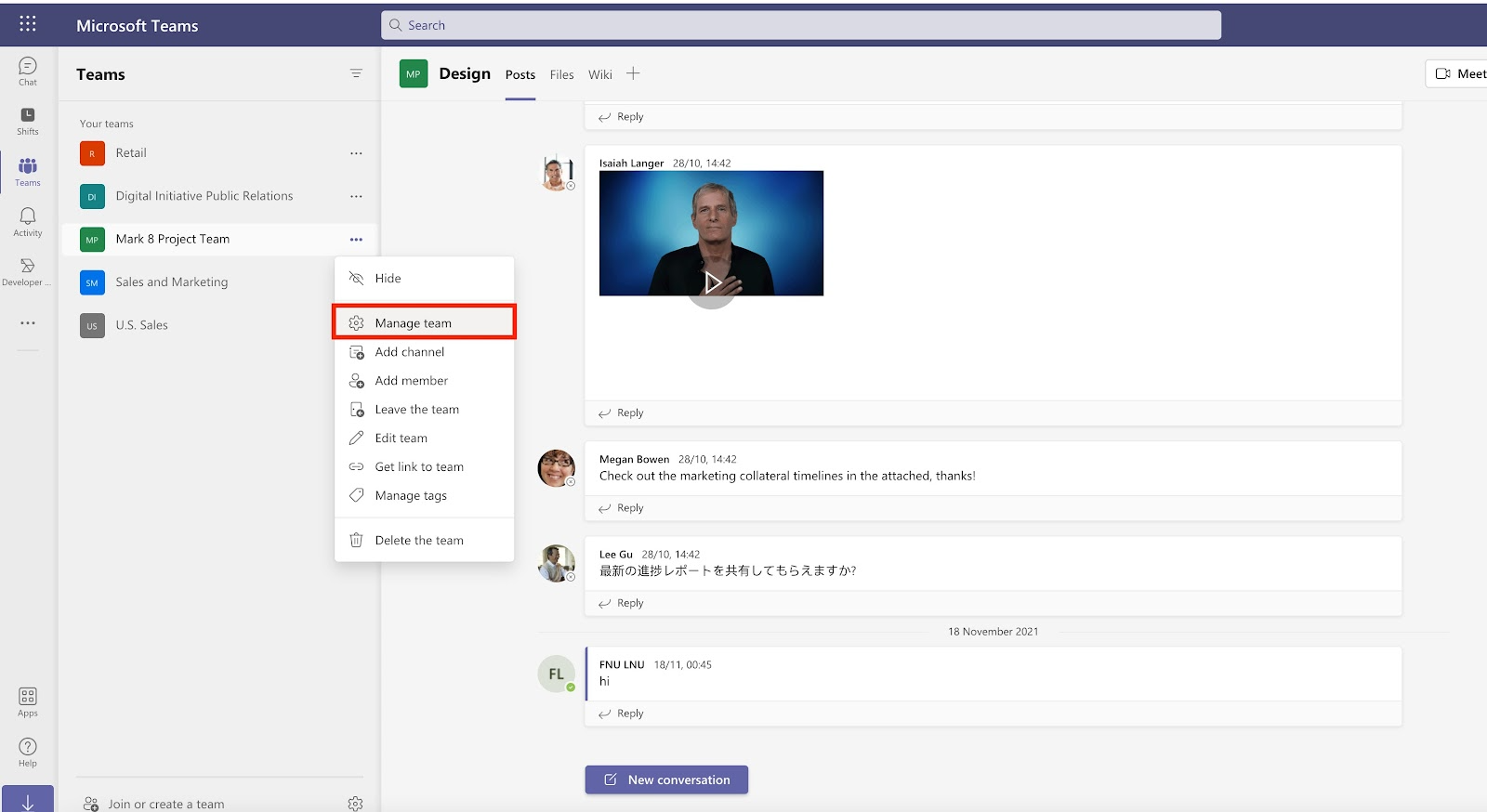This screenshot has width=1487, height=812.
Task: Click the Digital Initiative team avatar
Action: [x=92, y=196]
